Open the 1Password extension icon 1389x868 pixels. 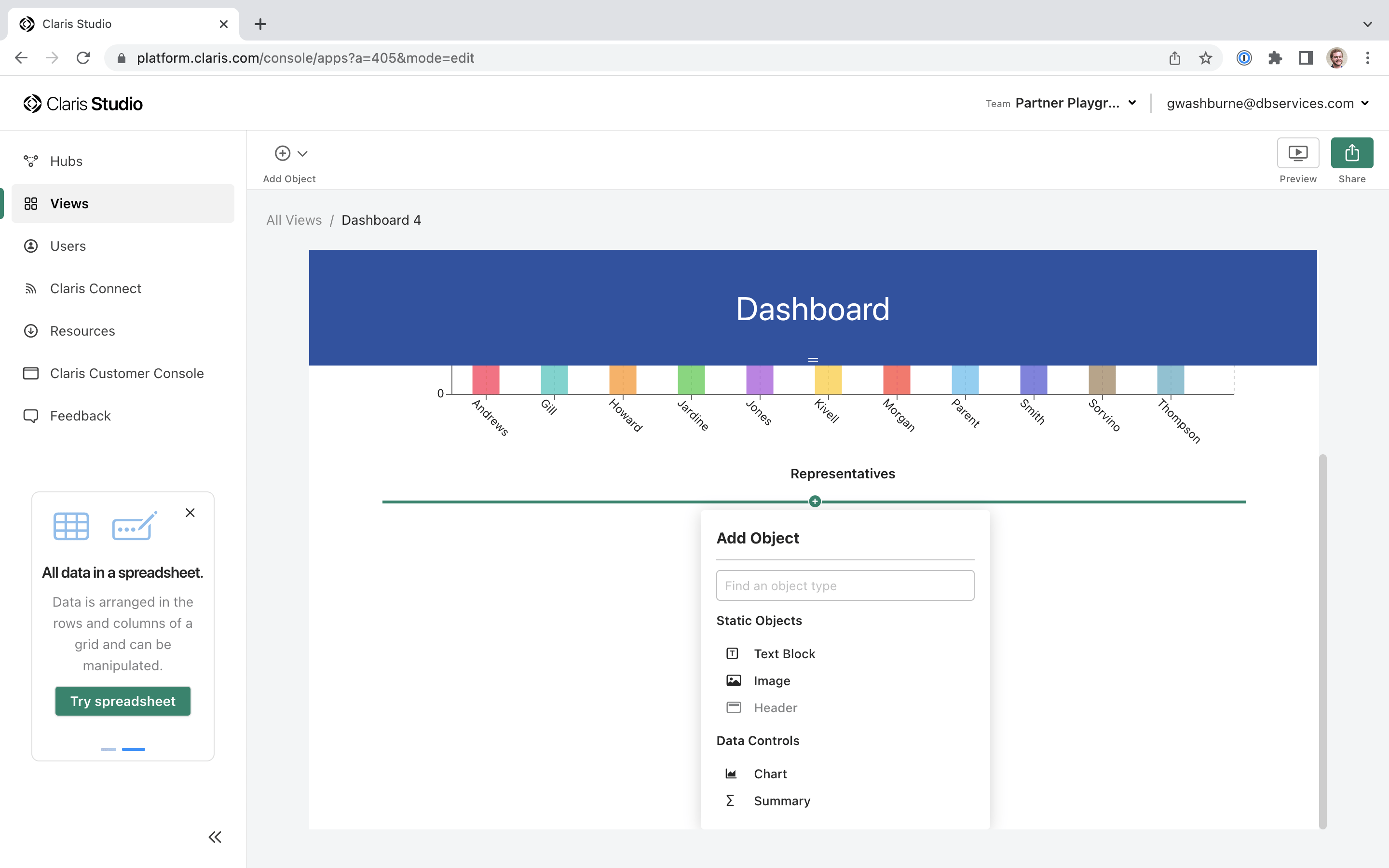pos(1244,58)
